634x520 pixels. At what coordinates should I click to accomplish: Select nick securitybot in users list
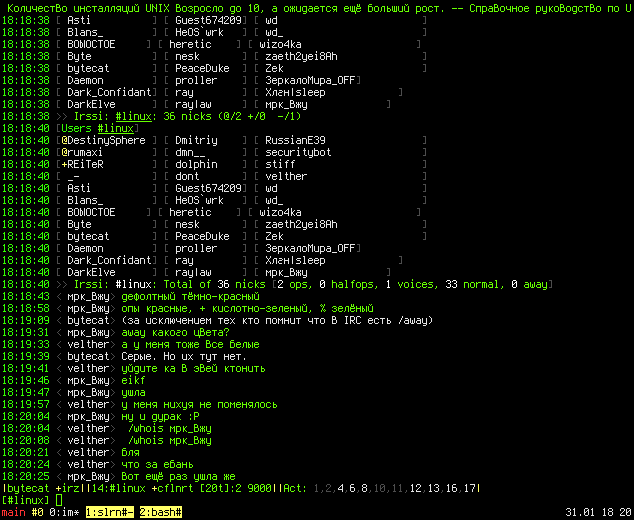[298, 152]
